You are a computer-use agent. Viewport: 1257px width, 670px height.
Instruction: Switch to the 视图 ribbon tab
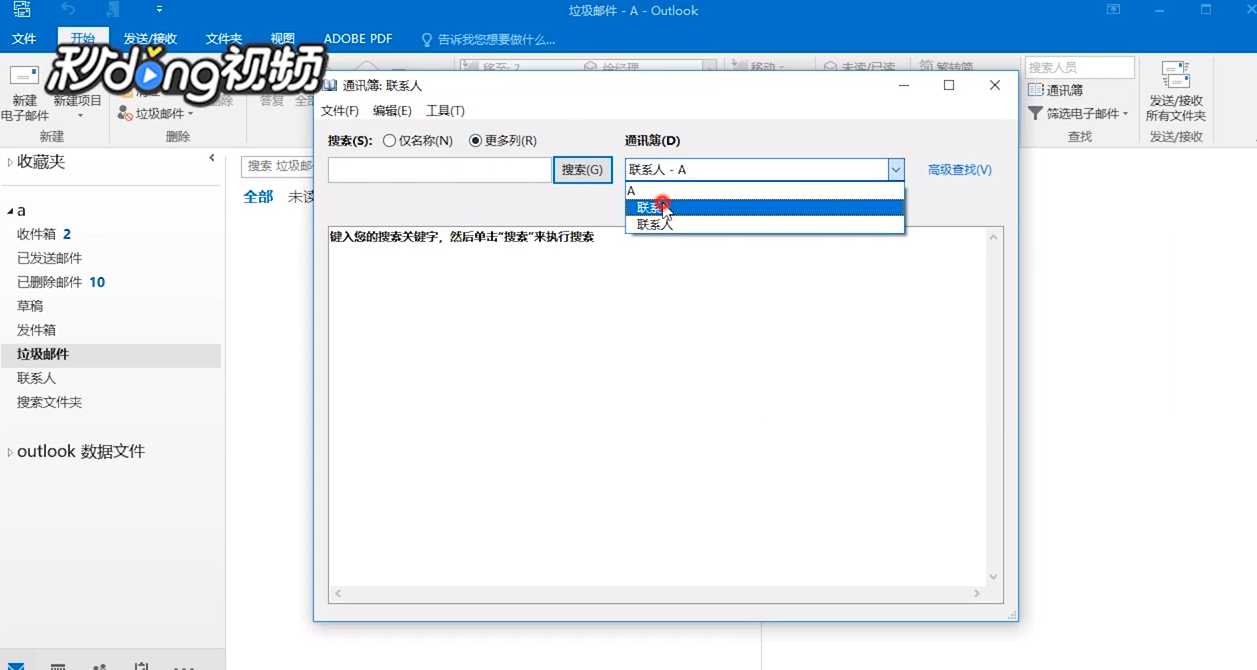click(x=282, y=38)
